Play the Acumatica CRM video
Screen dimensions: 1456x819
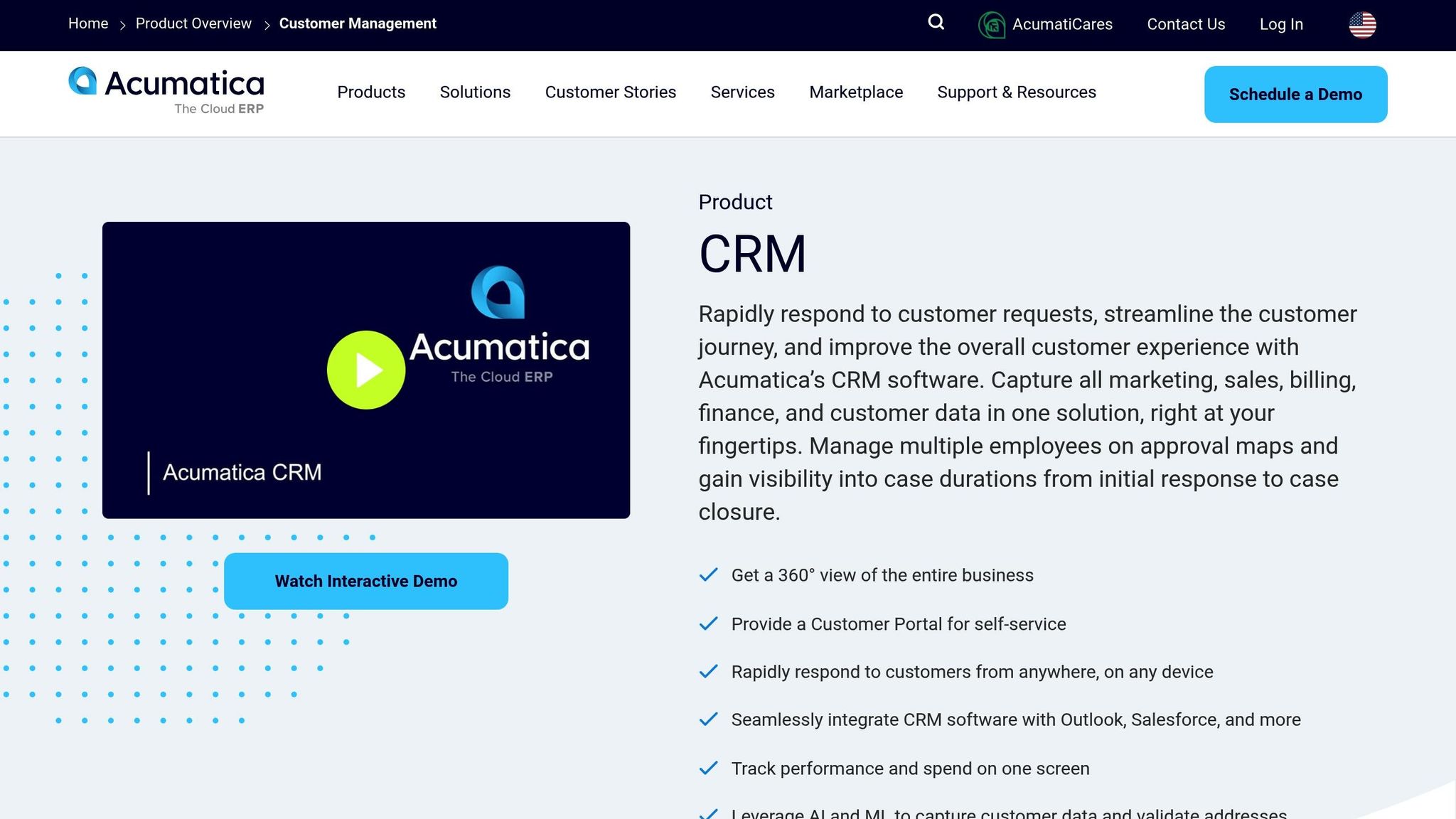[x=366, y=370]
